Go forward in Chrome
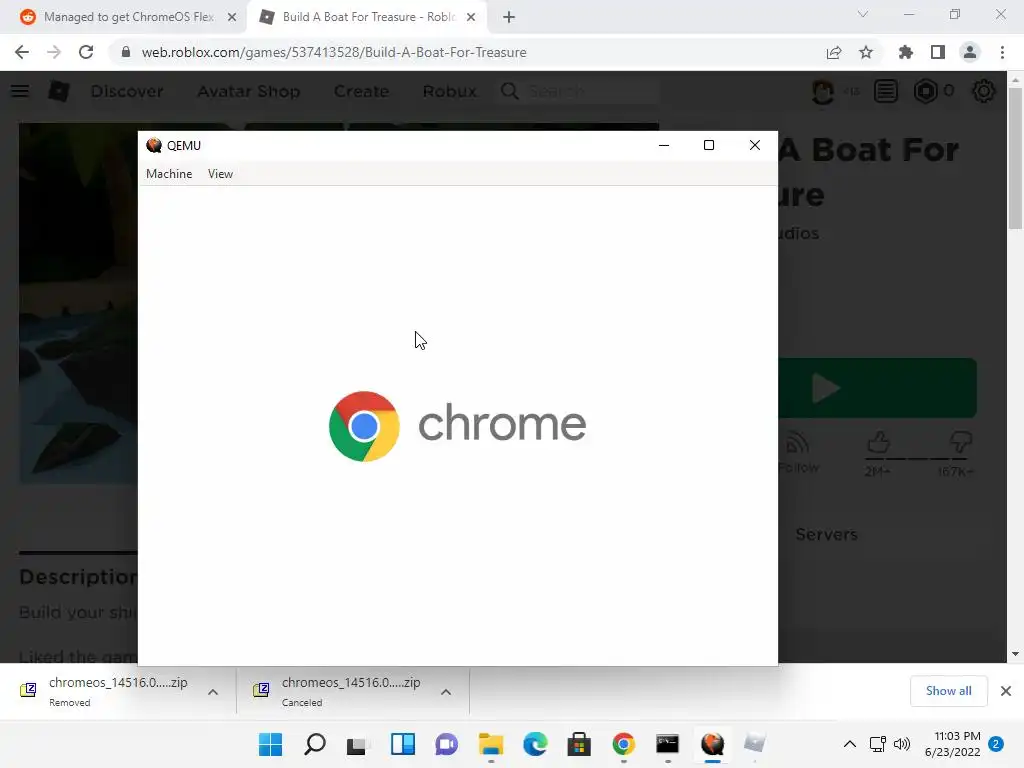 [x=54, y=52]
